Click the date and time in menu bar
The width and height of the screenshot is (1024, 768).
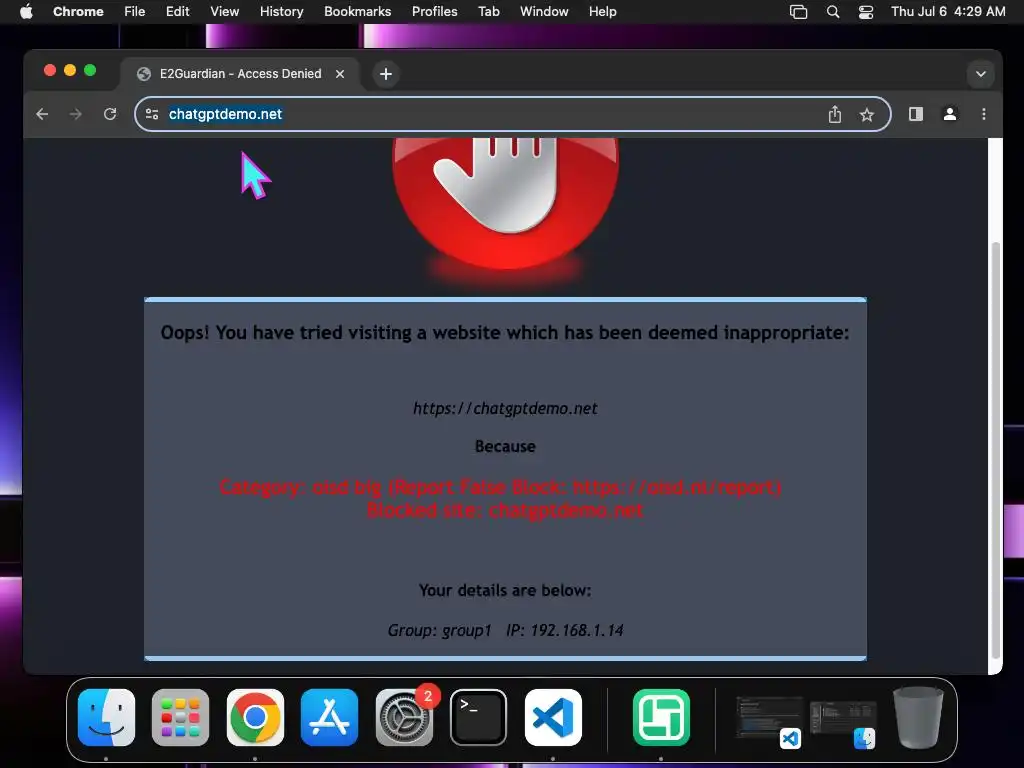pos(948,11)
